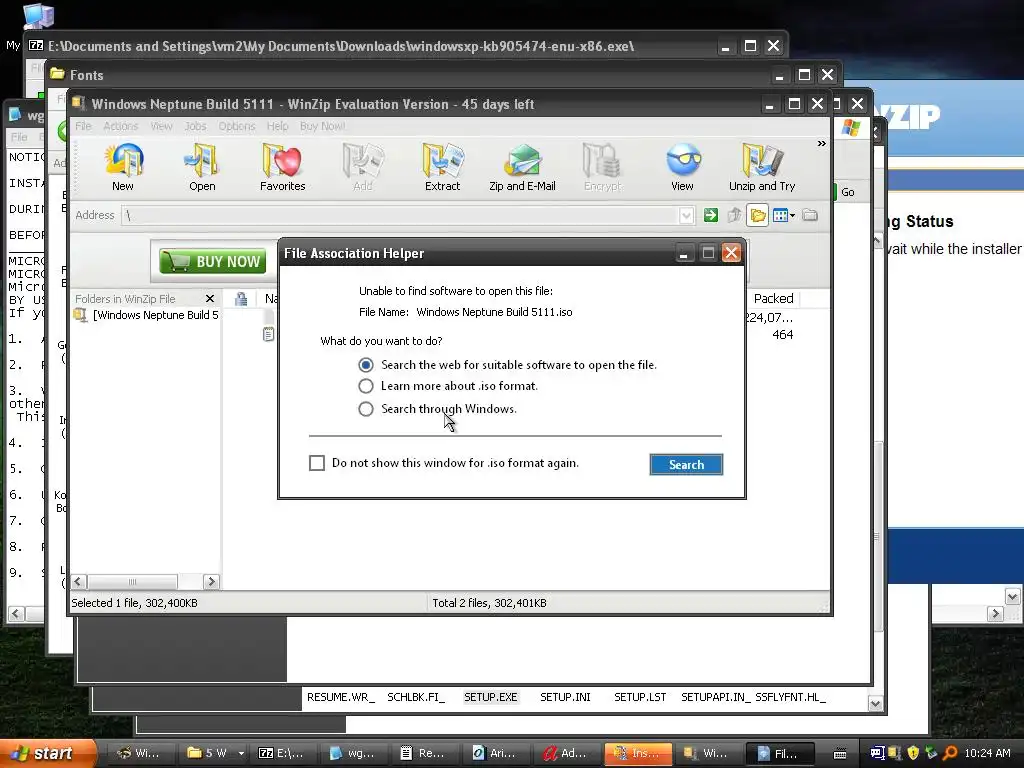Click the Fil... taskbar button
This screenshot has height=768, width=1024.
coord(778,753)
